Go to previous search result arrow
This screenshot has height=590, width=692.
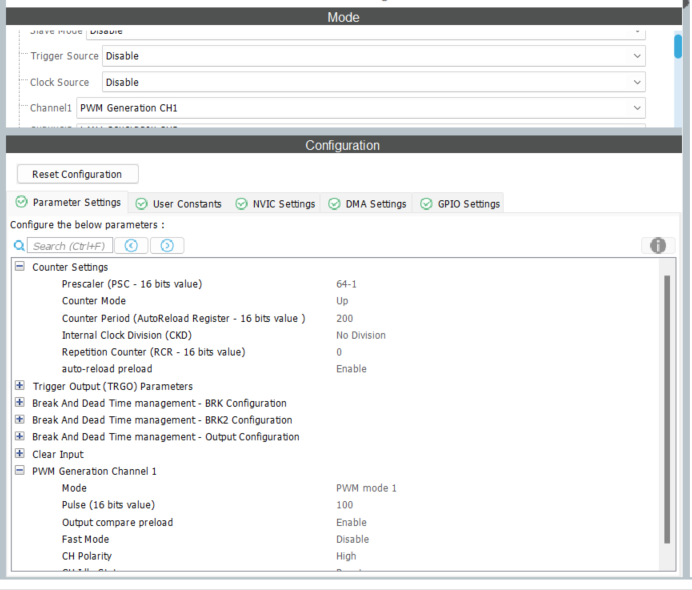(x=131, y=245)
